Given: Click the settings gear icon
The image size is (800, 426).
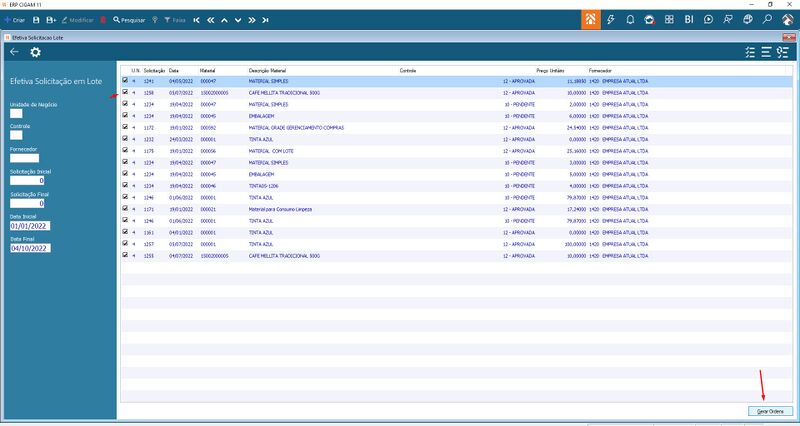Looking at the screenshot, I should (35, 52).
